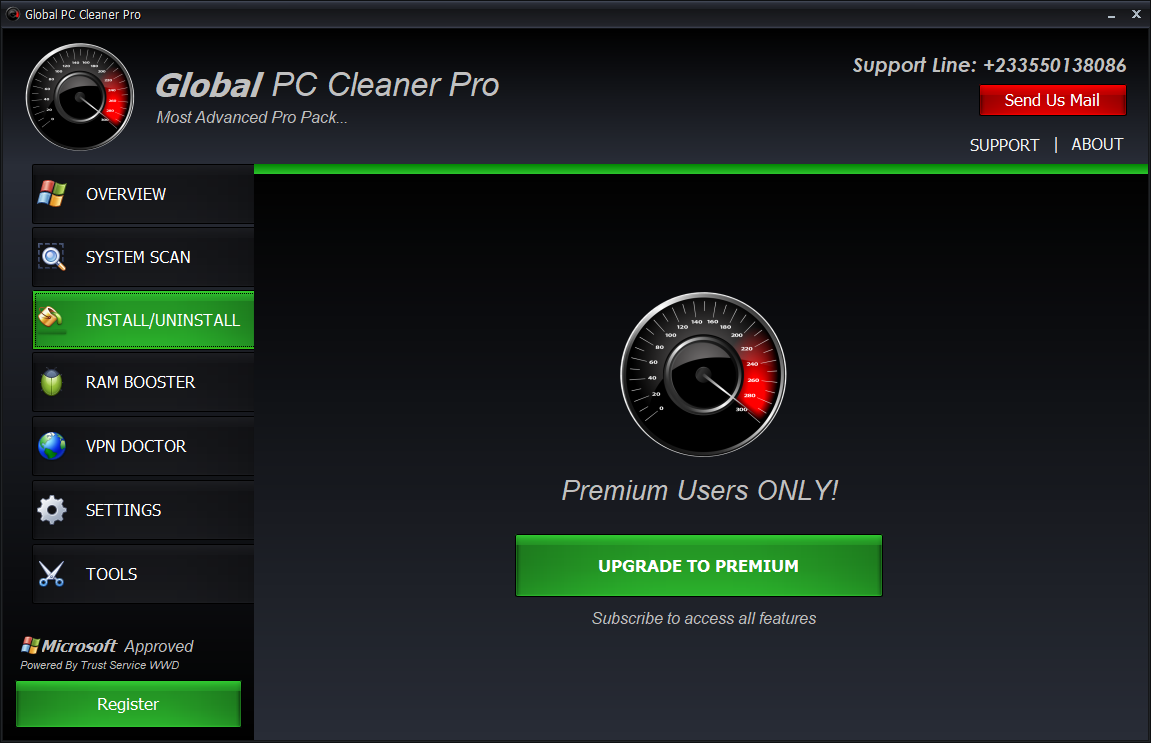Viewport: 1151px width, 743px height.
Task: Click the red Send Us Mail button
Action: [1052, 100]
